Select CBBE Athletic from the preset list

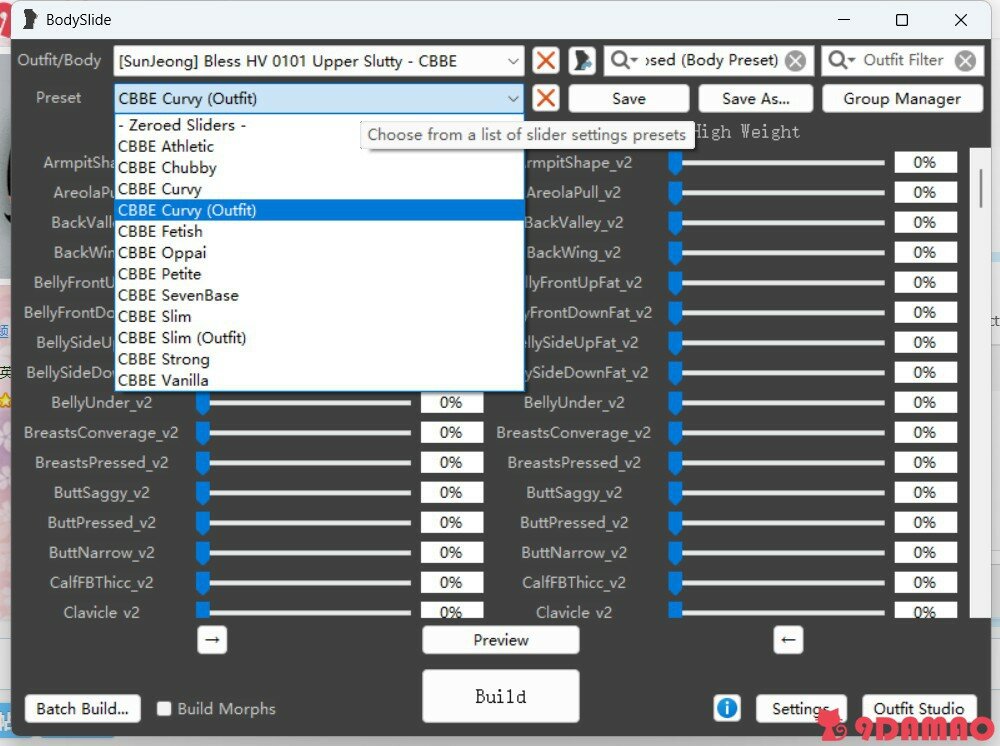(166, 146)
